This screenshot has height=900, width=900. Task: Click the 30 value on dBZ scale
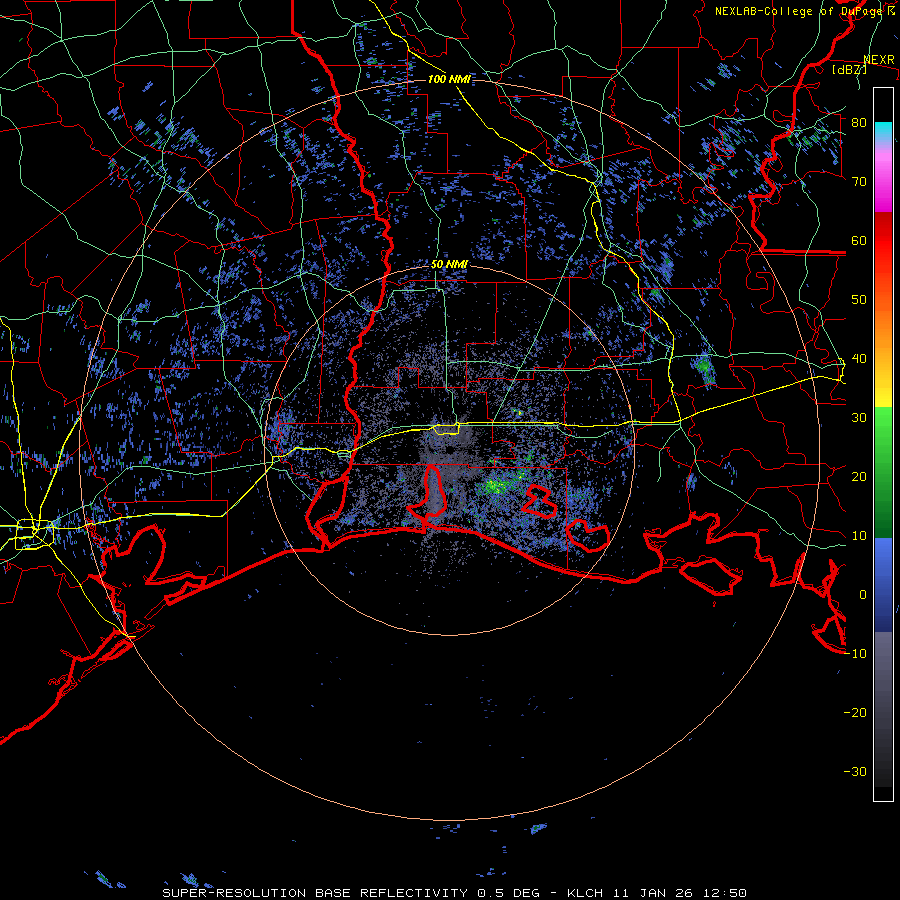(x=859, y=418)
